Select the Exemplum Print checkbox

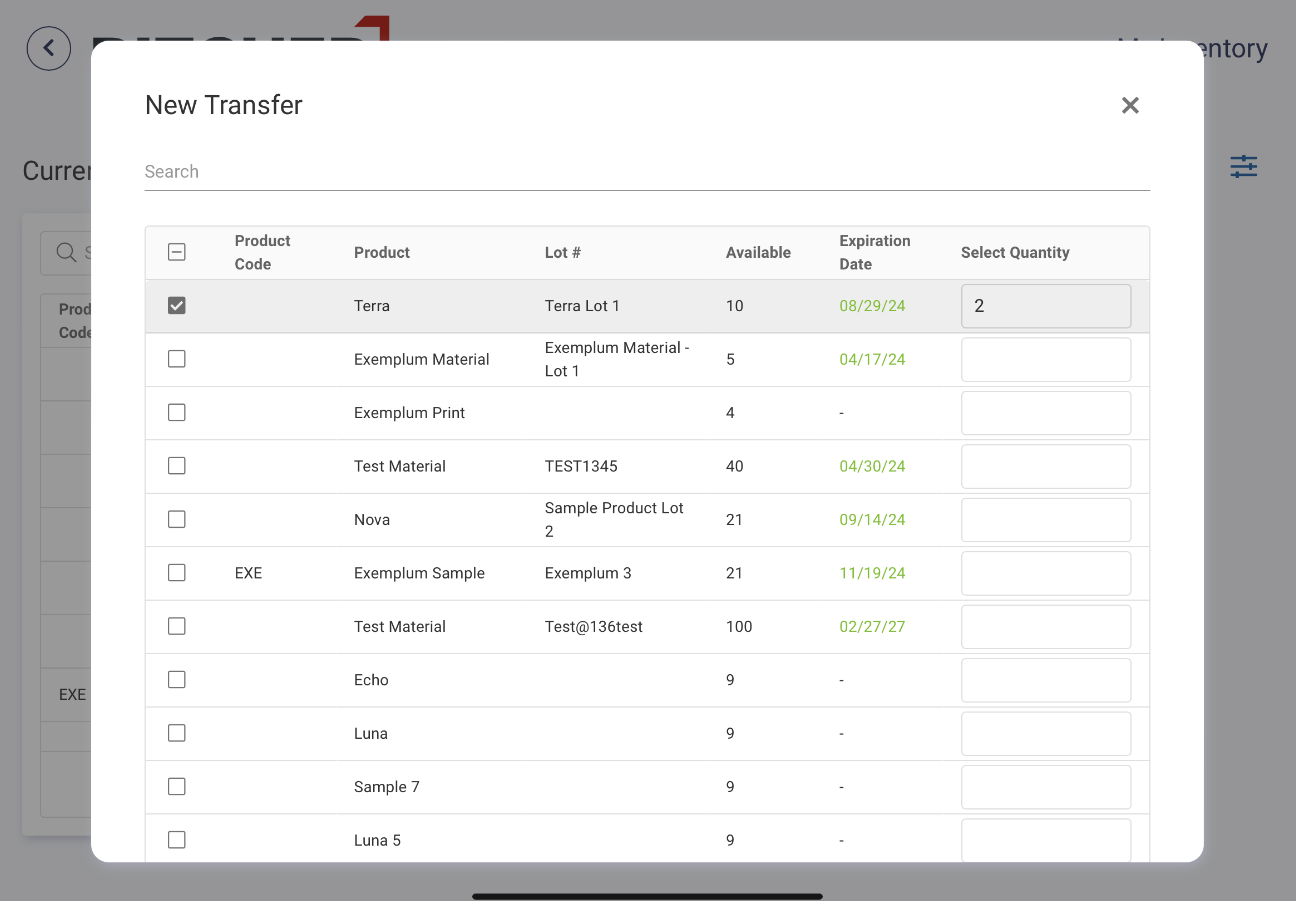tap(177, 412)
